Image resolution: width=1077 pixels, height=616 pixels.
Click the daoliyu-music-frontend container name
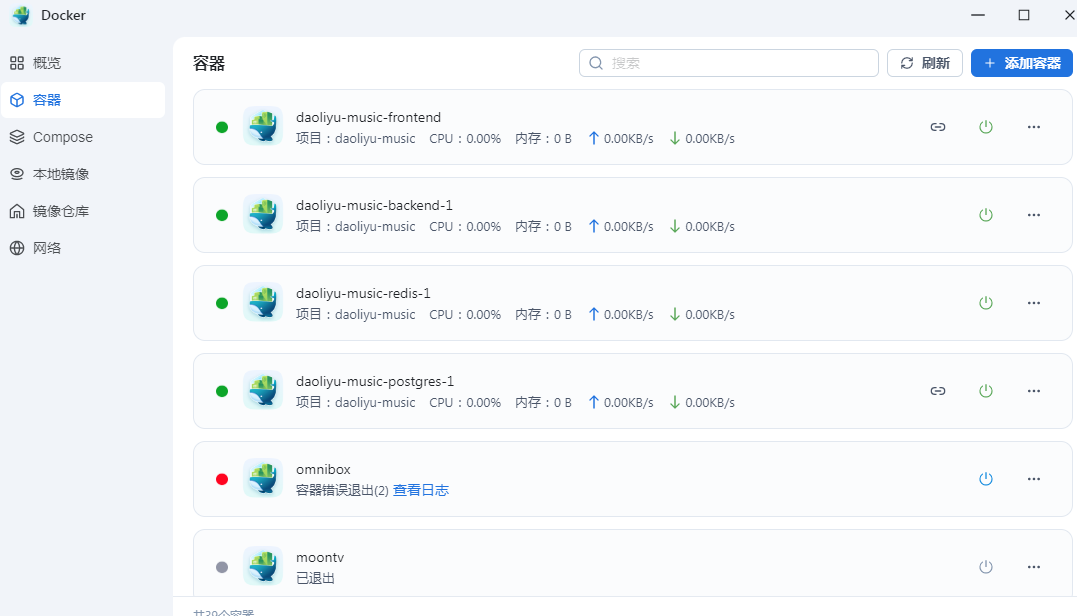coord(368,117)
